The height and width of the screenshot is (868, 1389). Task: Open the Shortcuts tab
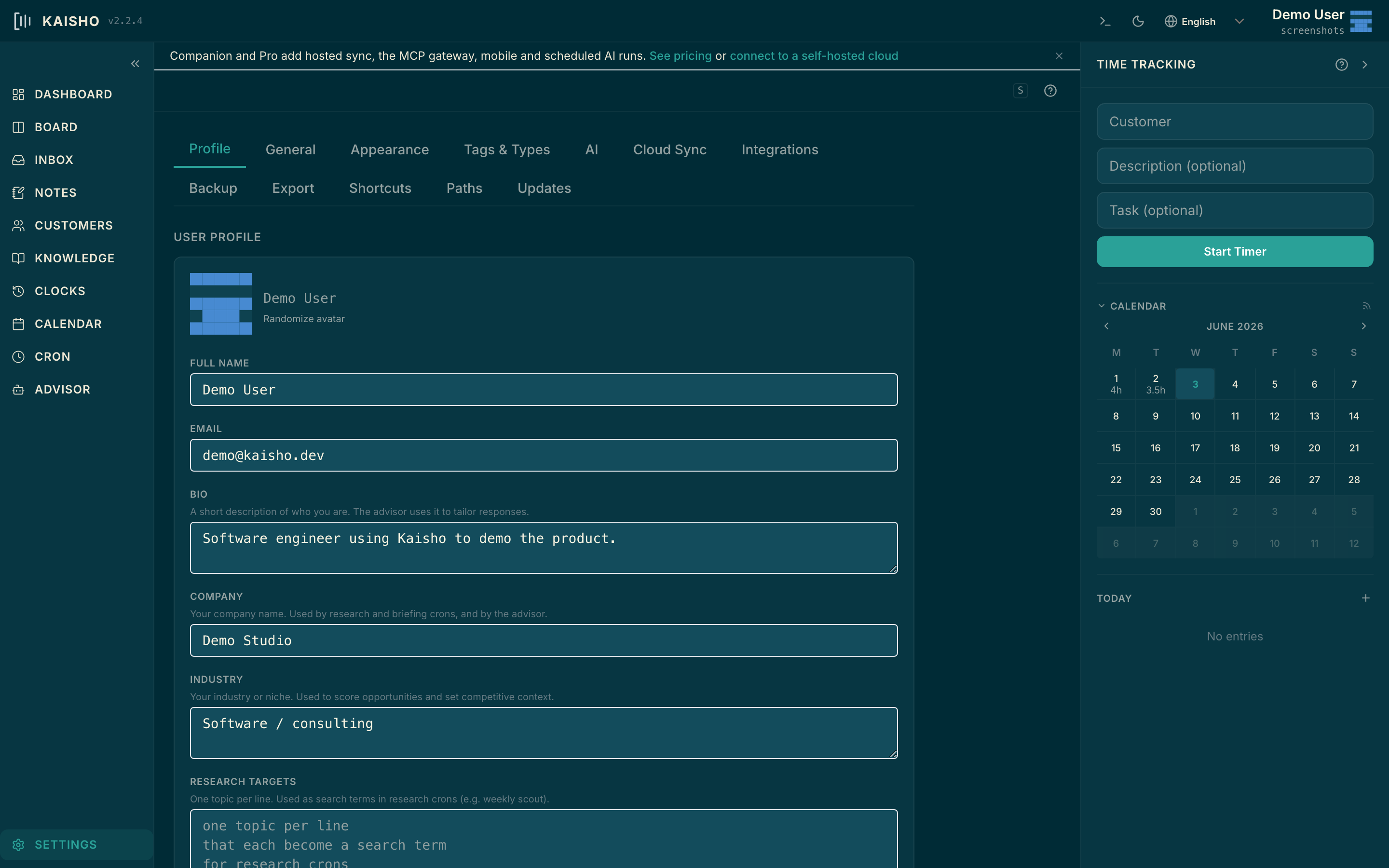tap(380, 188)
